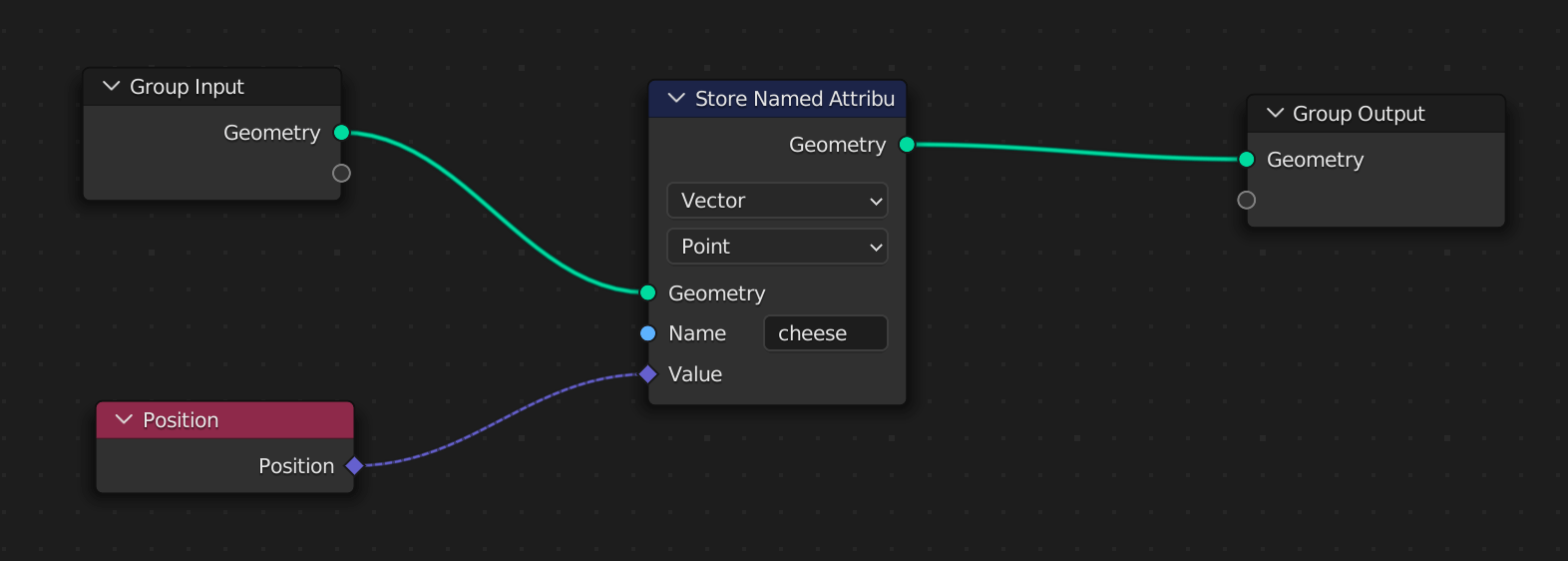
Task: Collapse the Group Output node
Action: (x=1274, y=113)
